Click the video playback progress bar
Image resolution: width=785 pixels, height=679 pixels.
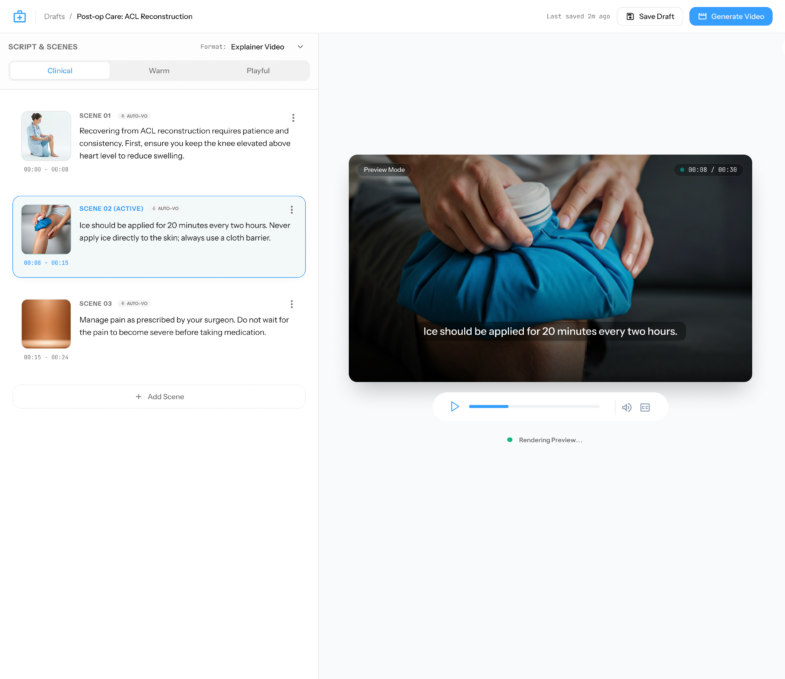point(534,407)
